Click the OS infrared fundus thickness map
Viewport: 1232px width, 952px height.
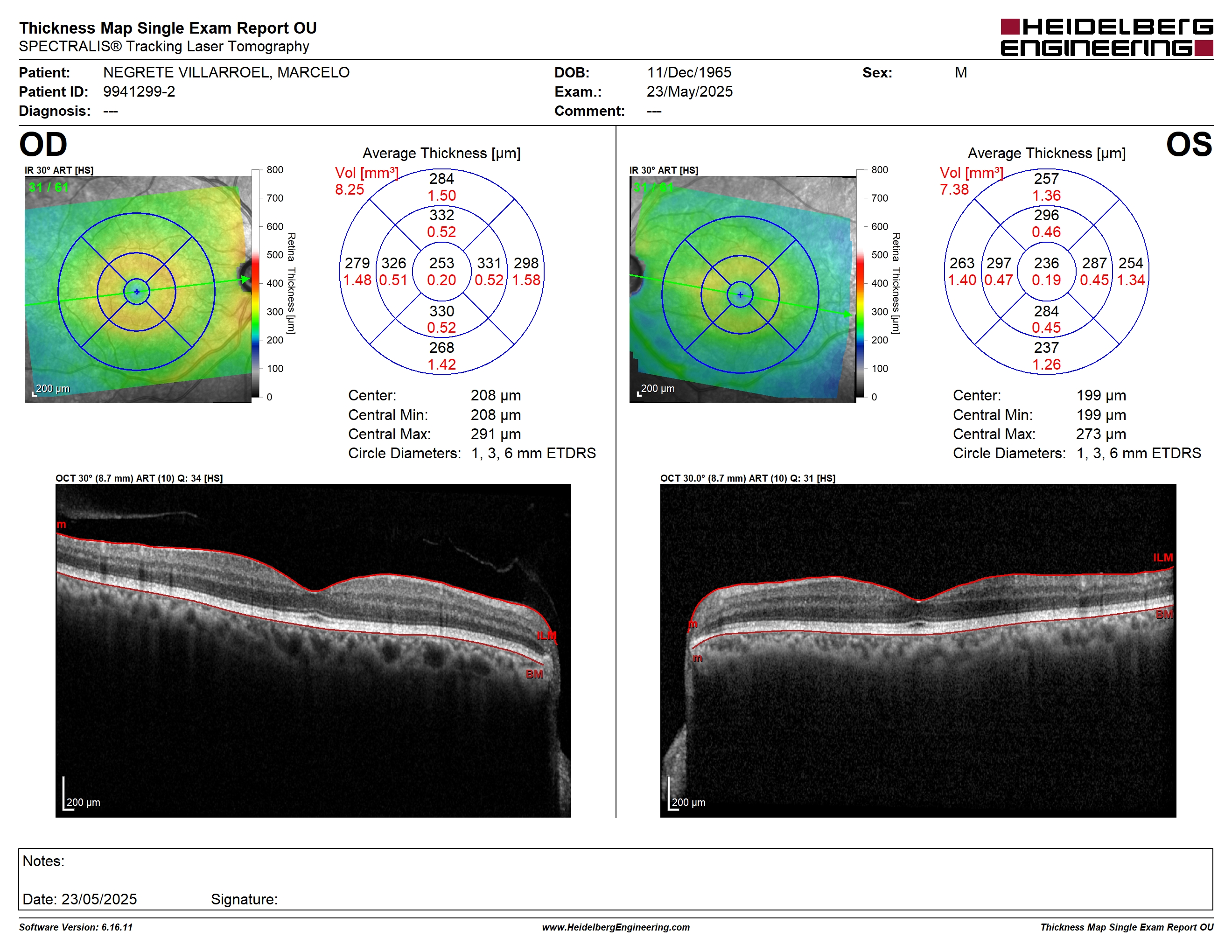(x=742, y=289)
